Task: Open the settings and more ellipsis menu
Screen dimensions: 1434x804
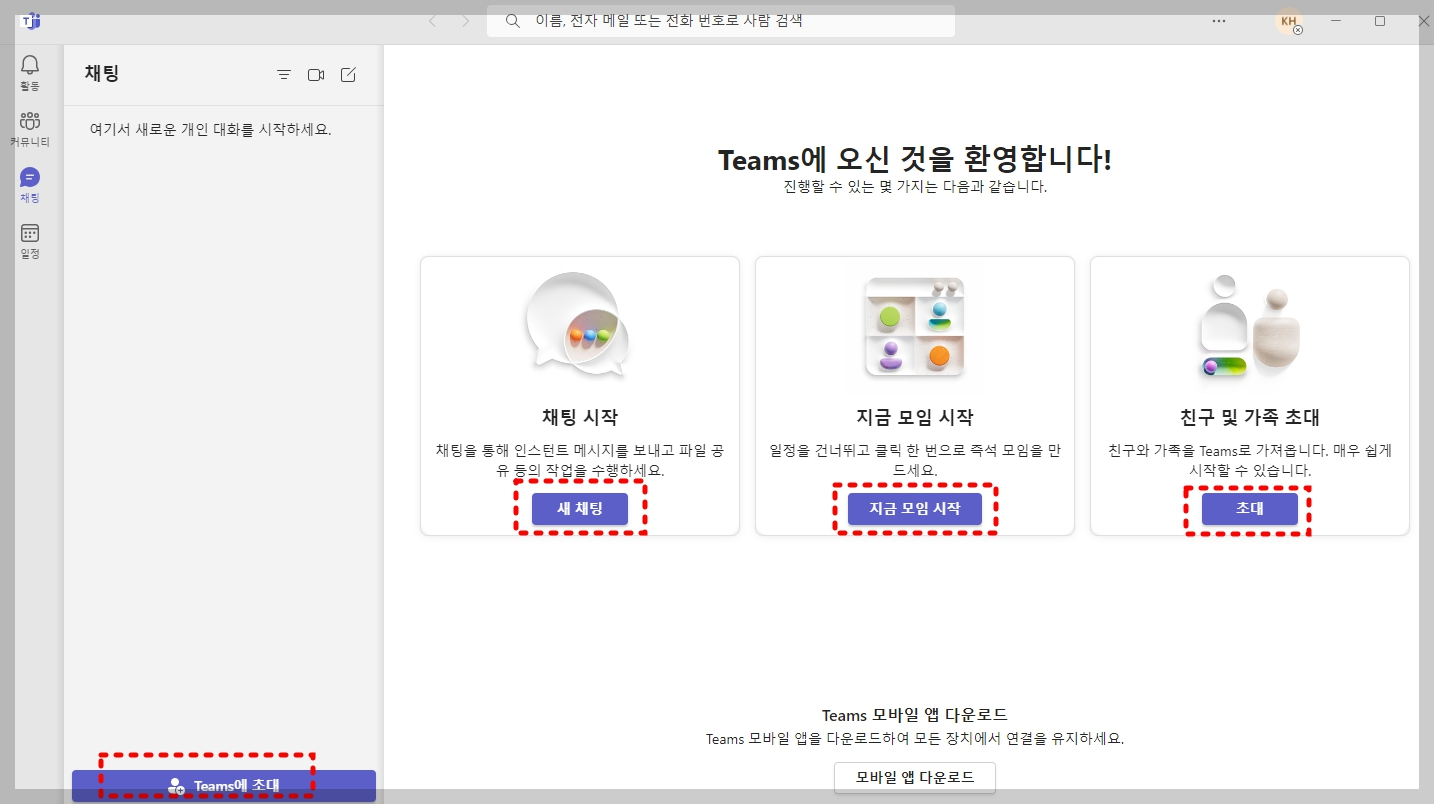Action: (x=1219, y=21)
